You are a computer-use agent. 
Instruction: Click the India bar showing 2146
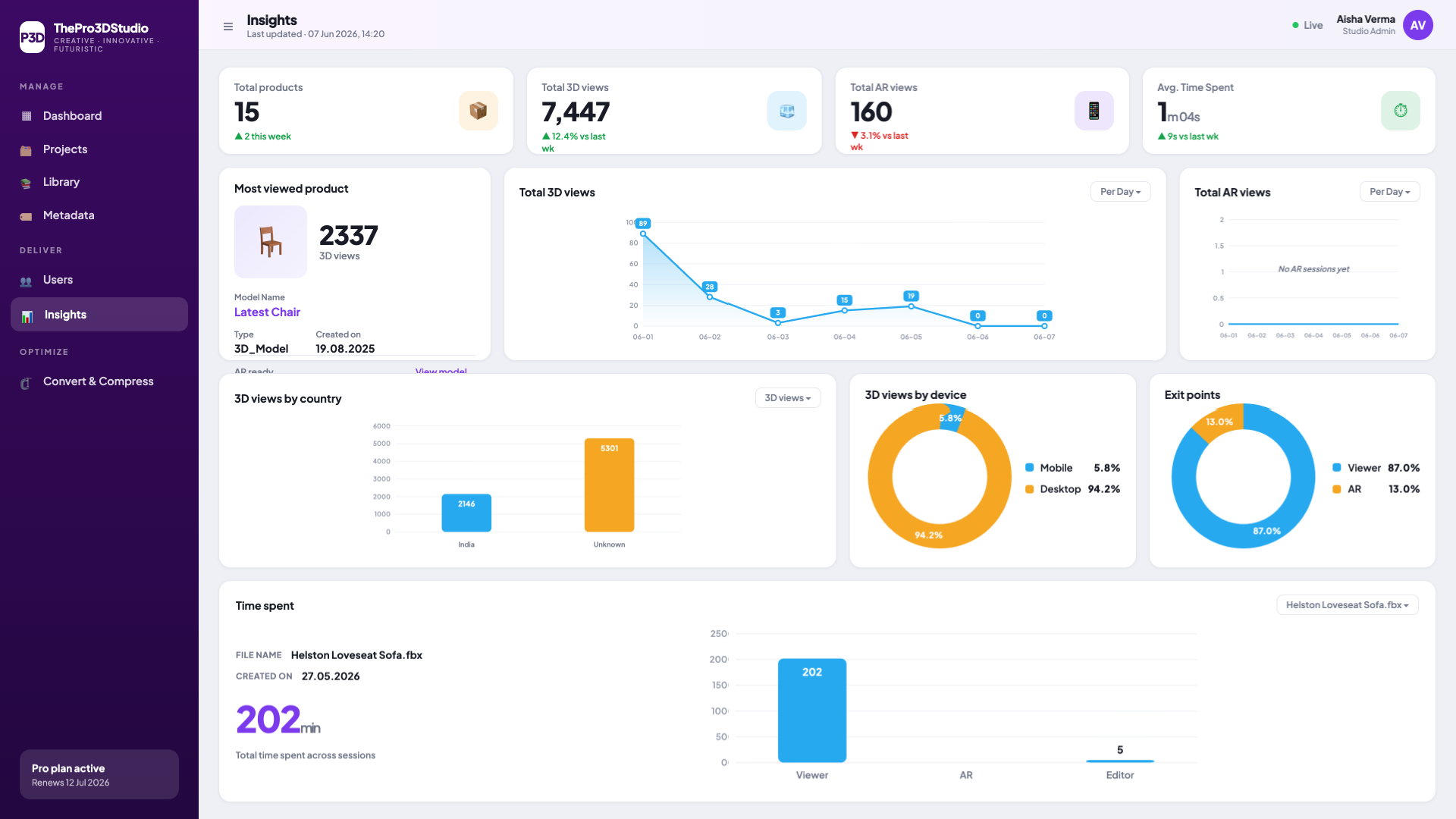[x=466, y=513]
